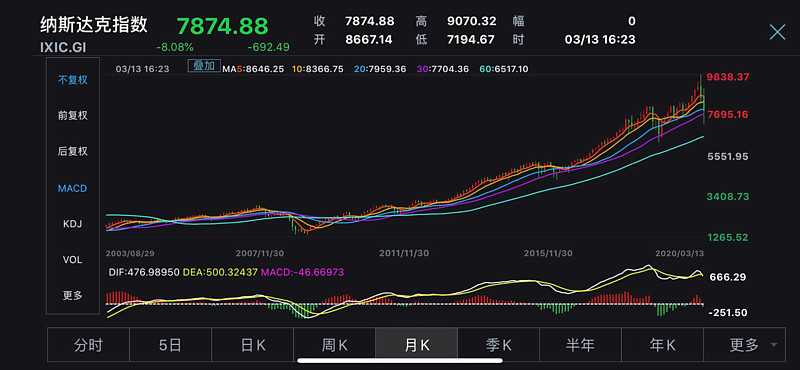Click the MACD:-46.66973 readout
Viewport: 800px width, 370px height.
tap(303, 273)
